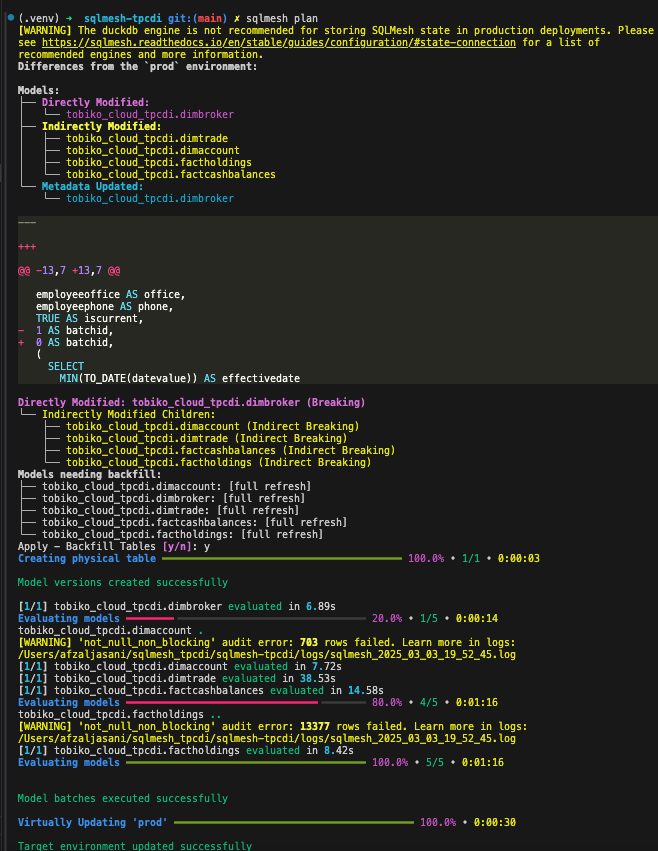This screenshot has height=851, width=658.
Task: Click the 'sqlmesh plan' command text
Action: tap(282, 18)
